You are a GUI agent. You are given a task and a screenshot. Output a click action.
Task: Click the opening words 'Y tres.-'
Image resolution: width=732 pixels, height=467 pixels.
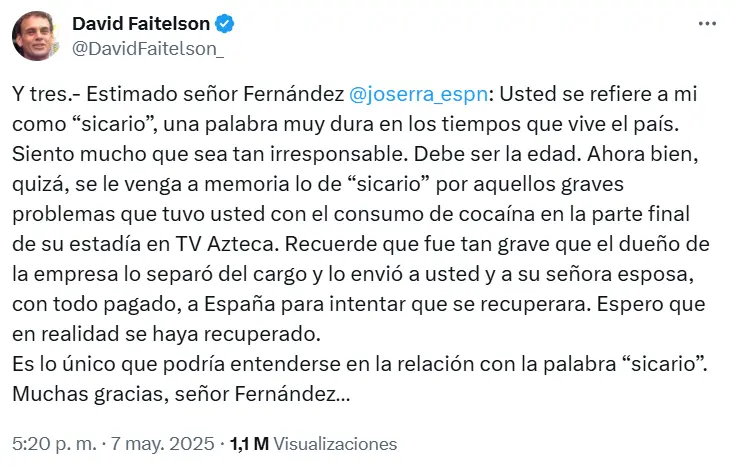tap(46, 94)
